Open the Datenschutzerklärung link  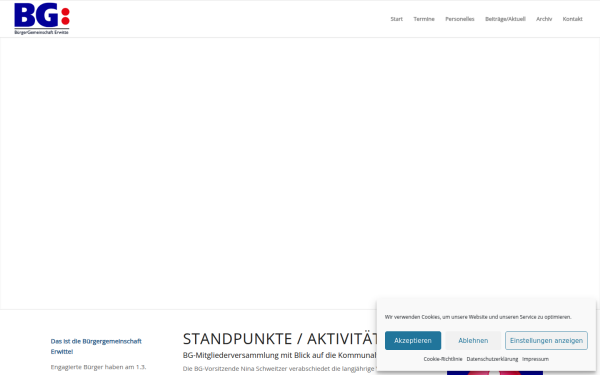point(492,359)
